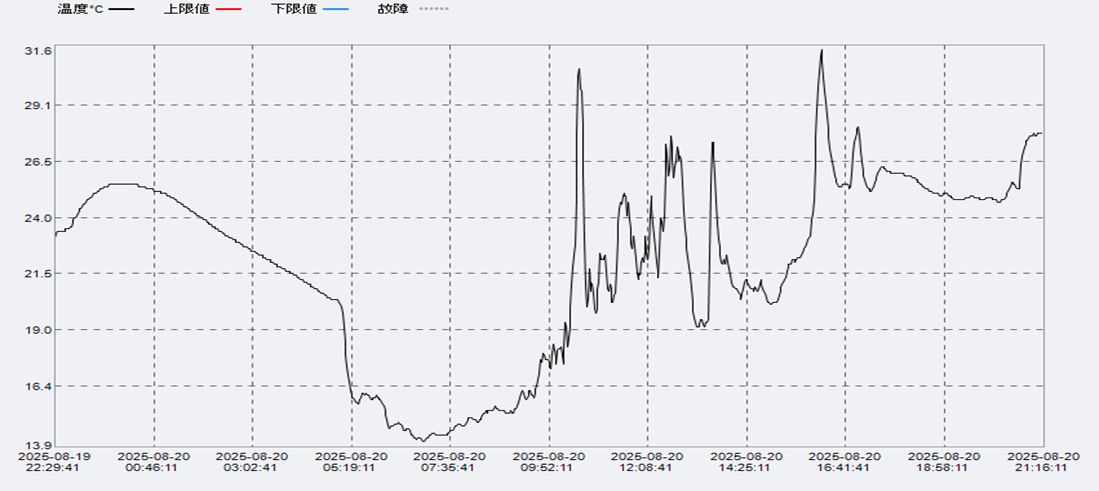Click the curve's lowest point near 13.9

click(x=423, y=441)
